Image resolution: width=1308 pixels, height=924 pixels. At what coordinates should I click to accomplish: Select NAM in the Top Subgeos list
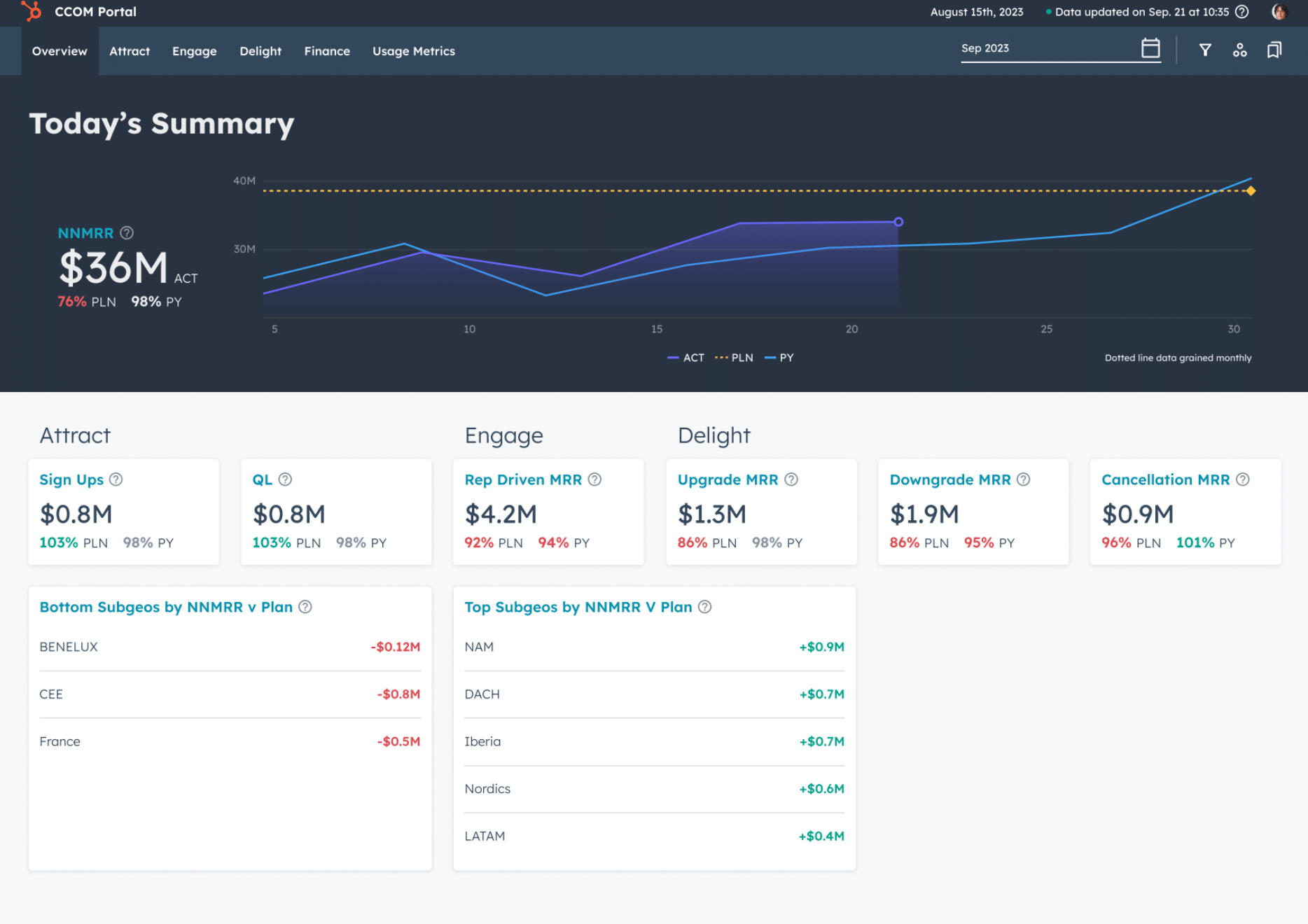[479, 646]
